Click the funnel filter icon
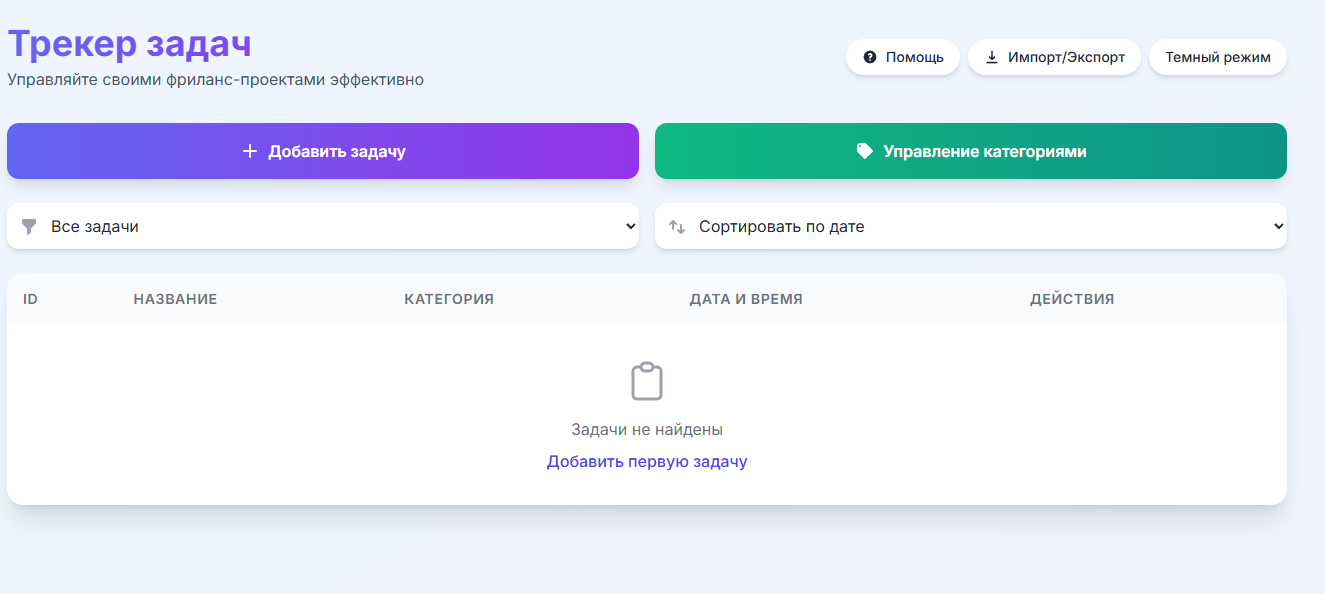 pyautogui.click(x=29, y=227)
